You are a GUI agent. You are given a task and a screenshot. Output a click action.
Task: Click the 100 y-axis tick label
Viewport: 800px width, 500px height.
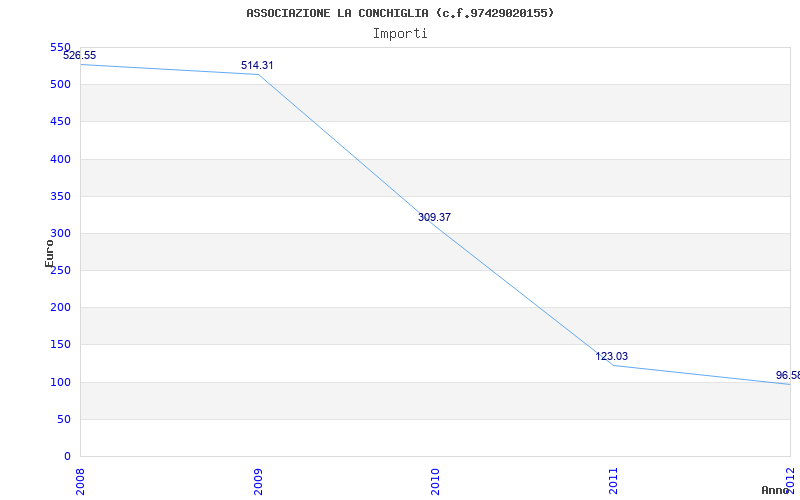[x=60, y=382]
